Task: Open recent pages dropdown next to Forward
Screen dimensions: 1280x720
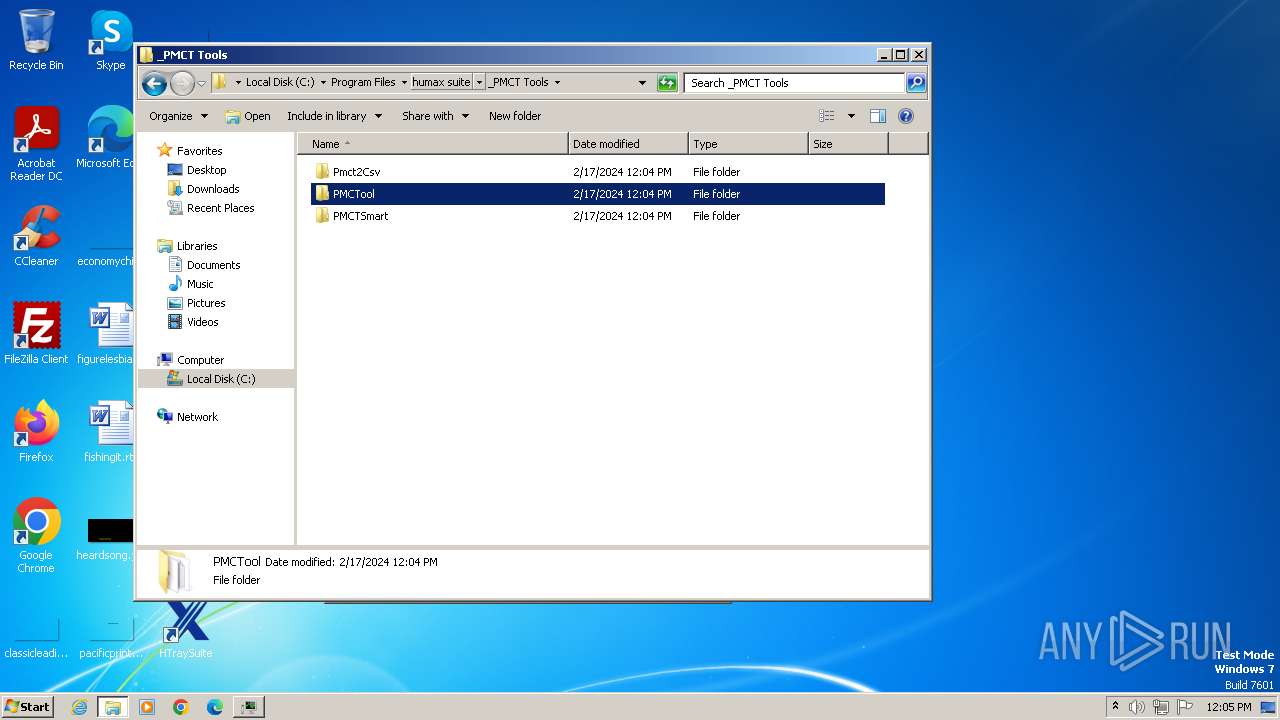Action: pos(201,83)
